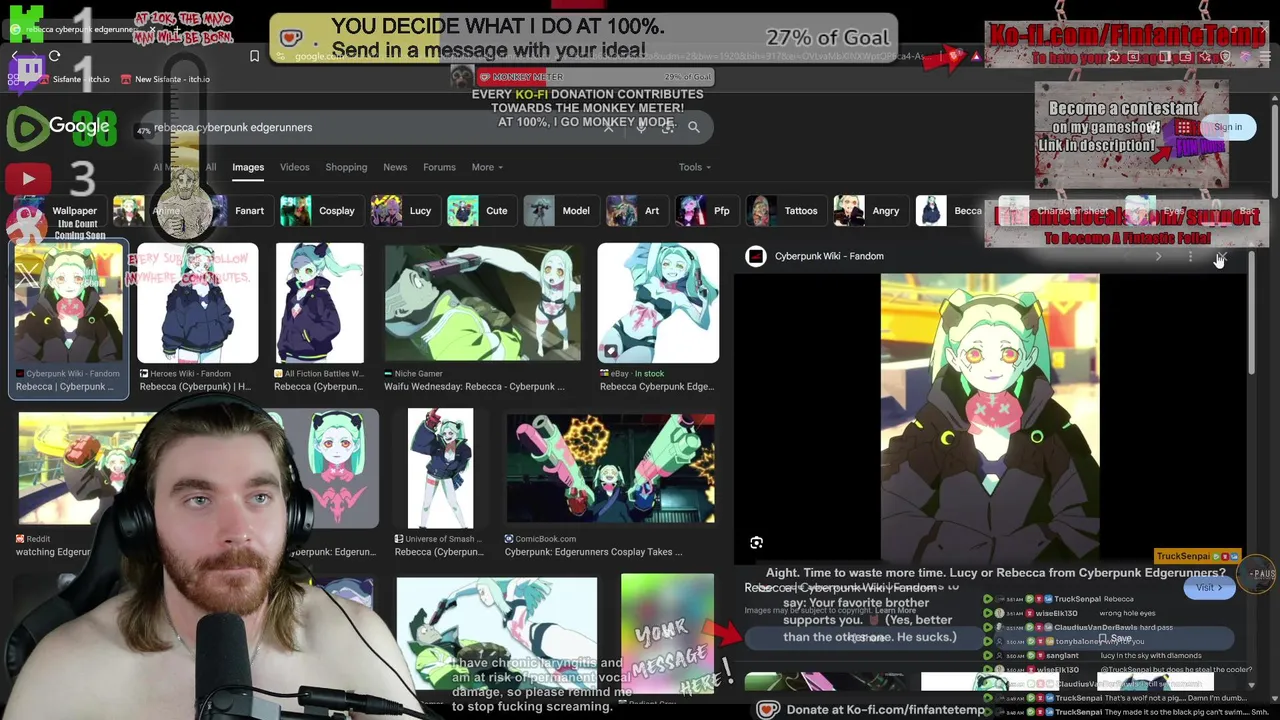Click the Google logo
The width and height of the screenshot is (1280, 720).
pyautogui.click(x=79, y=126)
